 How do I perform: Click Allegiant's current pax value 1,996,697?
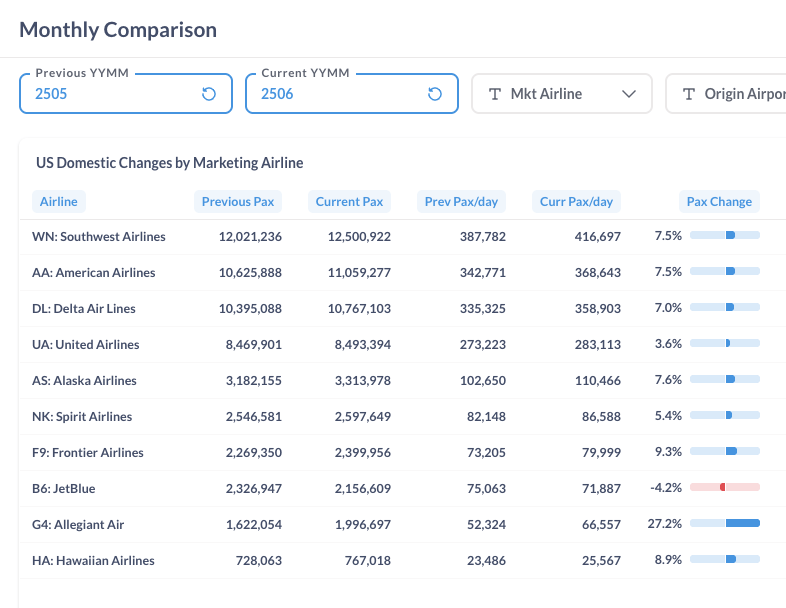[362, 525]
